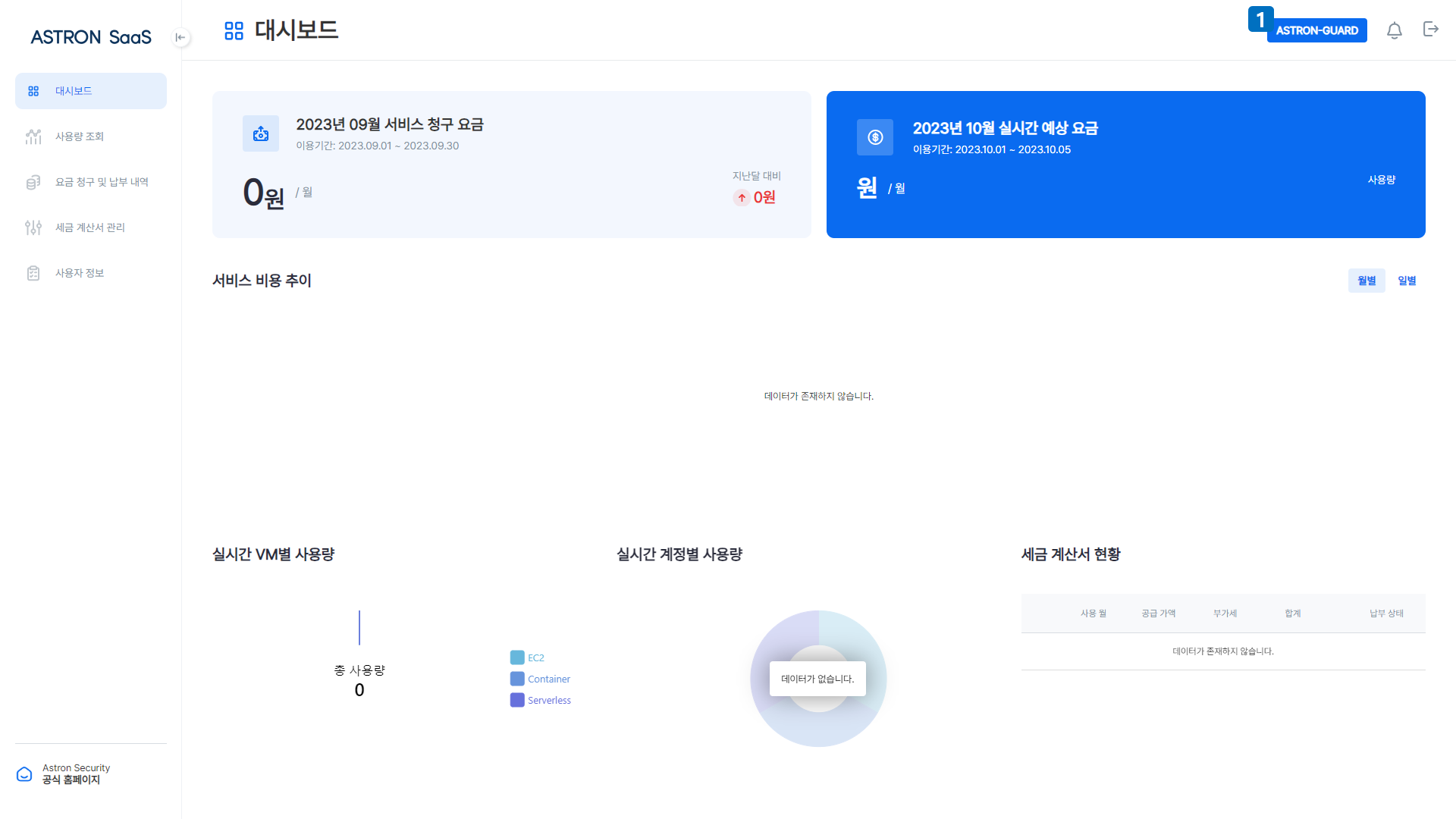The height and width of the screenshot is (819, 1456).
Task: Click the logout icon
Action: [1430, 29]
